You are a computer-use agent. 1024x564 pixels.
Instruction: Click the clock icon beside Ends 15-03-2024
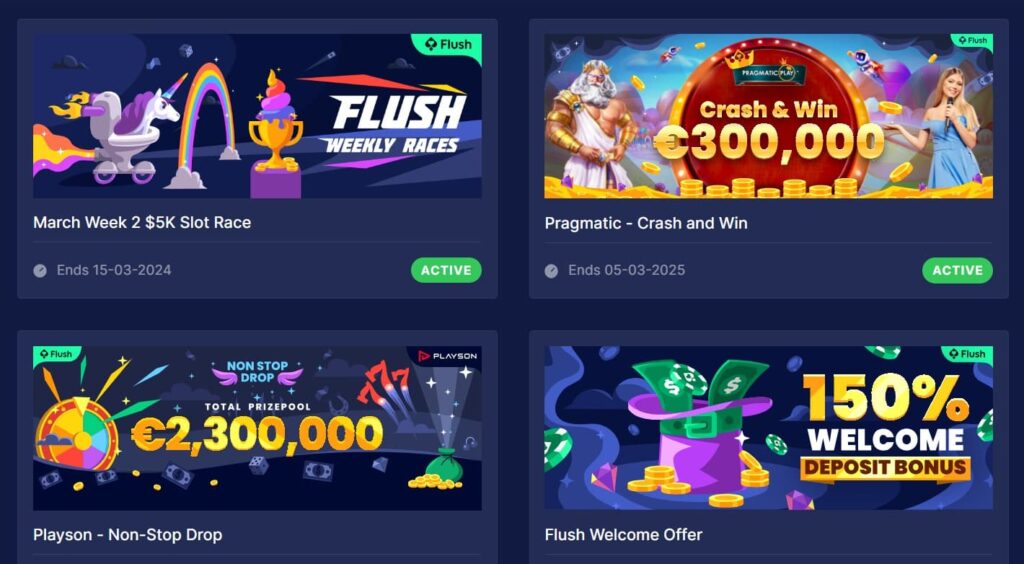[x=40, y=270]
